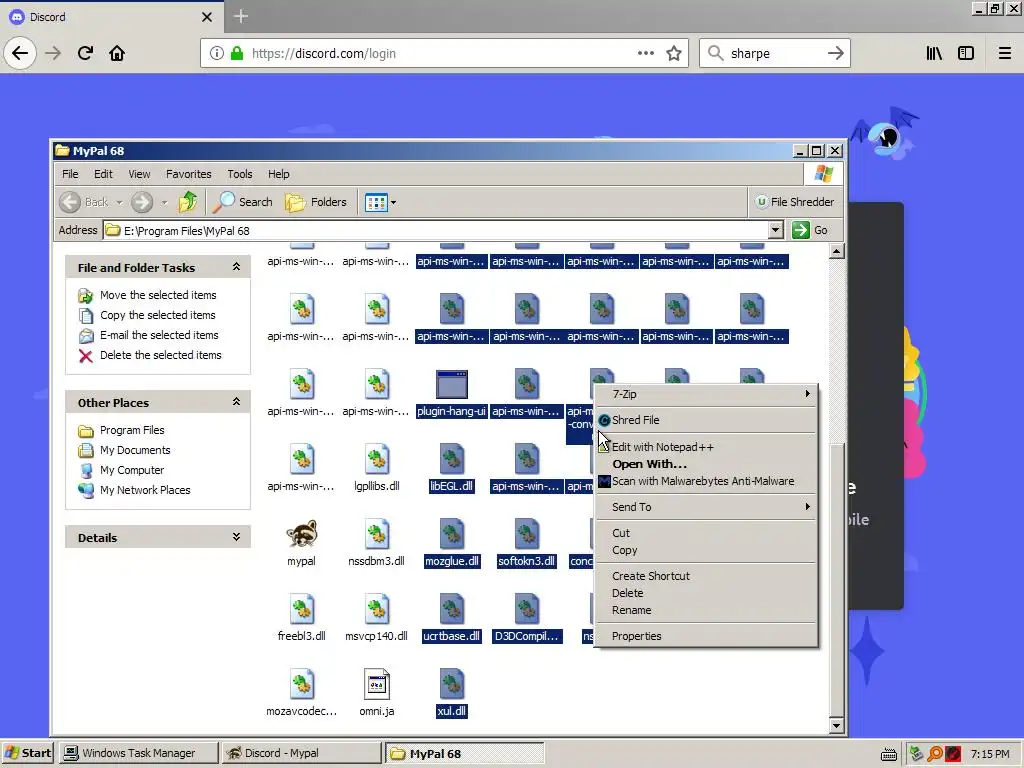Open the Tools menu in Explorer
Screen dimensions: 1024x768
tap(240, 174)
